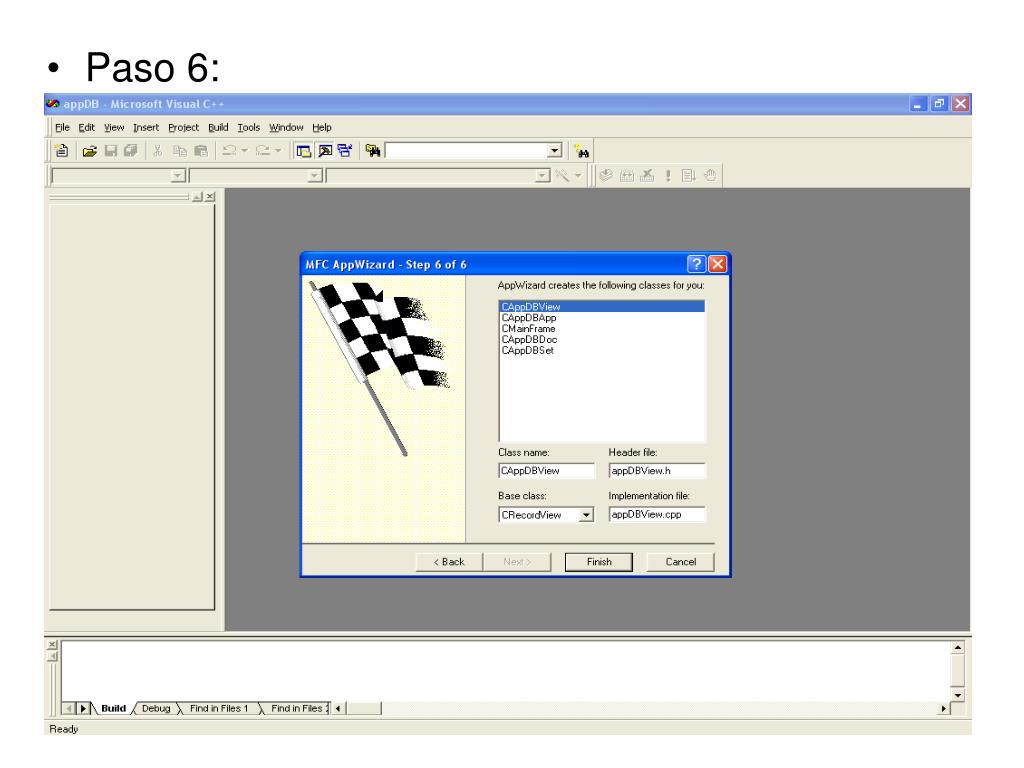Expand the WizardBar class combo box
Screen dimensions: 1024x768
(x=178, y=176)
